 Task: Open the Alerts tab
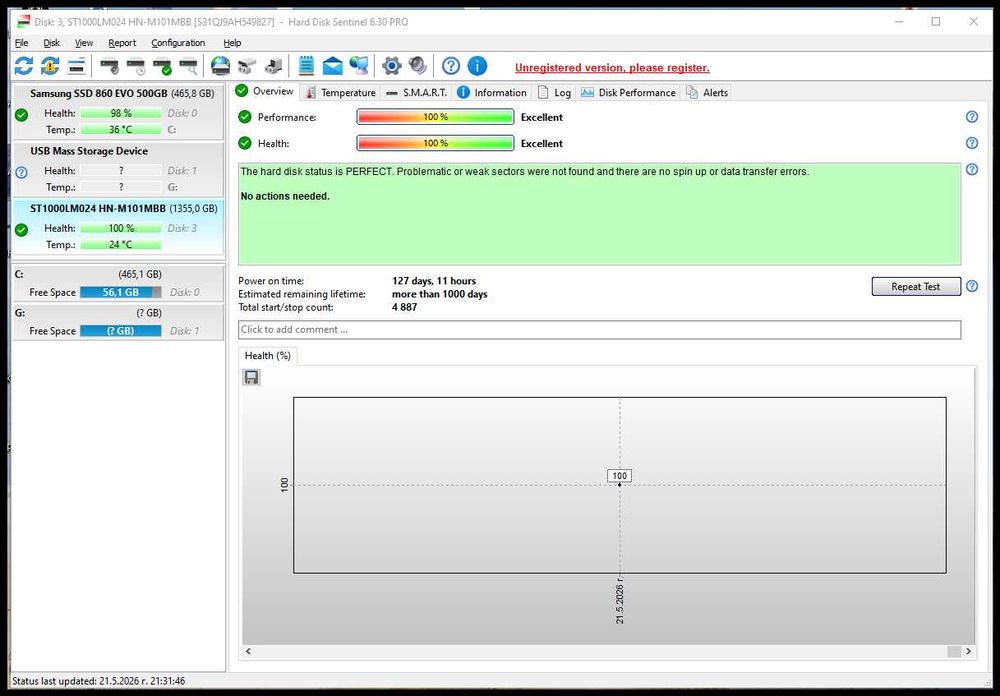coord(707,93)
